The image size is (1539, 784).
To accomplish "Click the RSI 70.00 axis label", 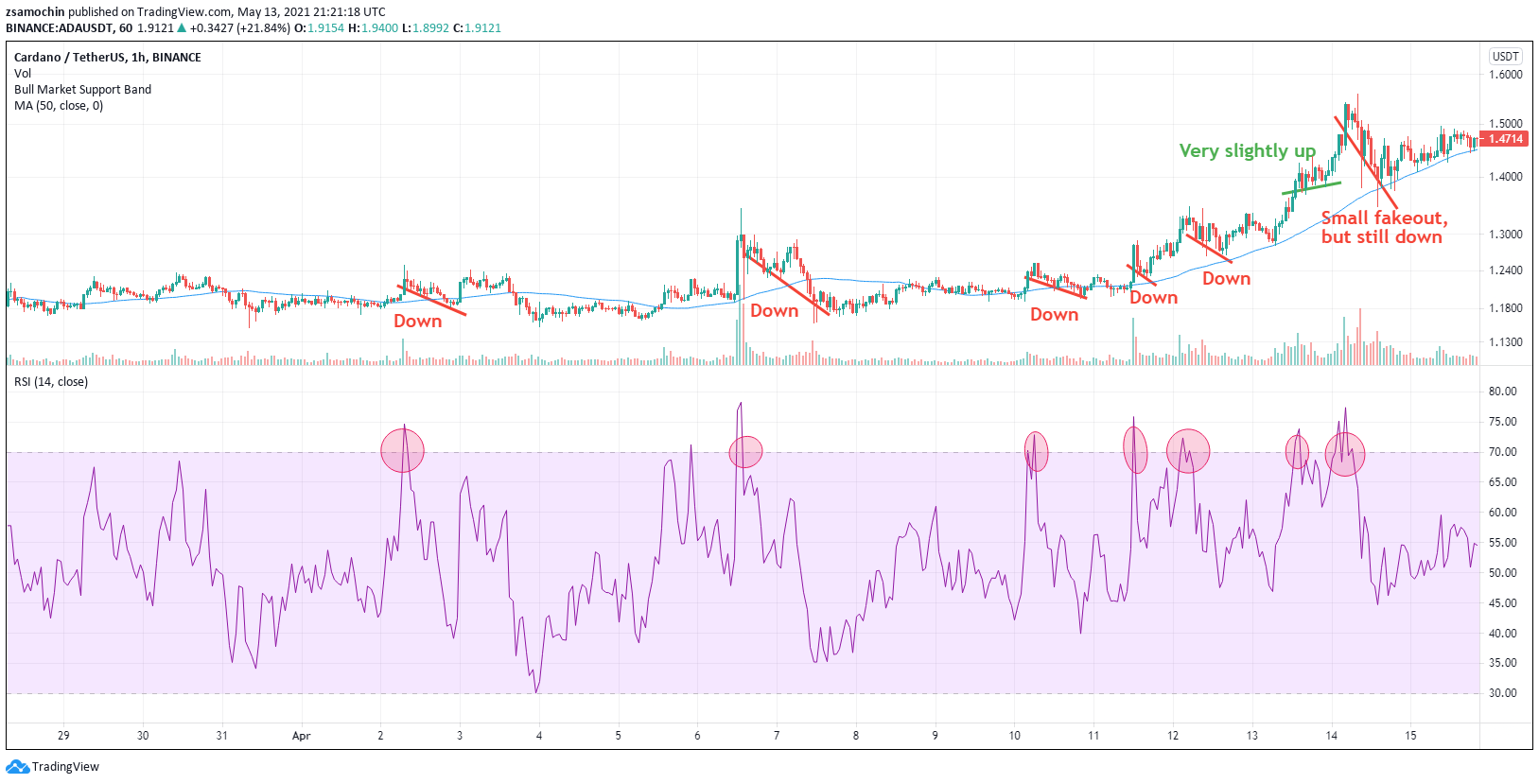I will tap(1502, 452).
